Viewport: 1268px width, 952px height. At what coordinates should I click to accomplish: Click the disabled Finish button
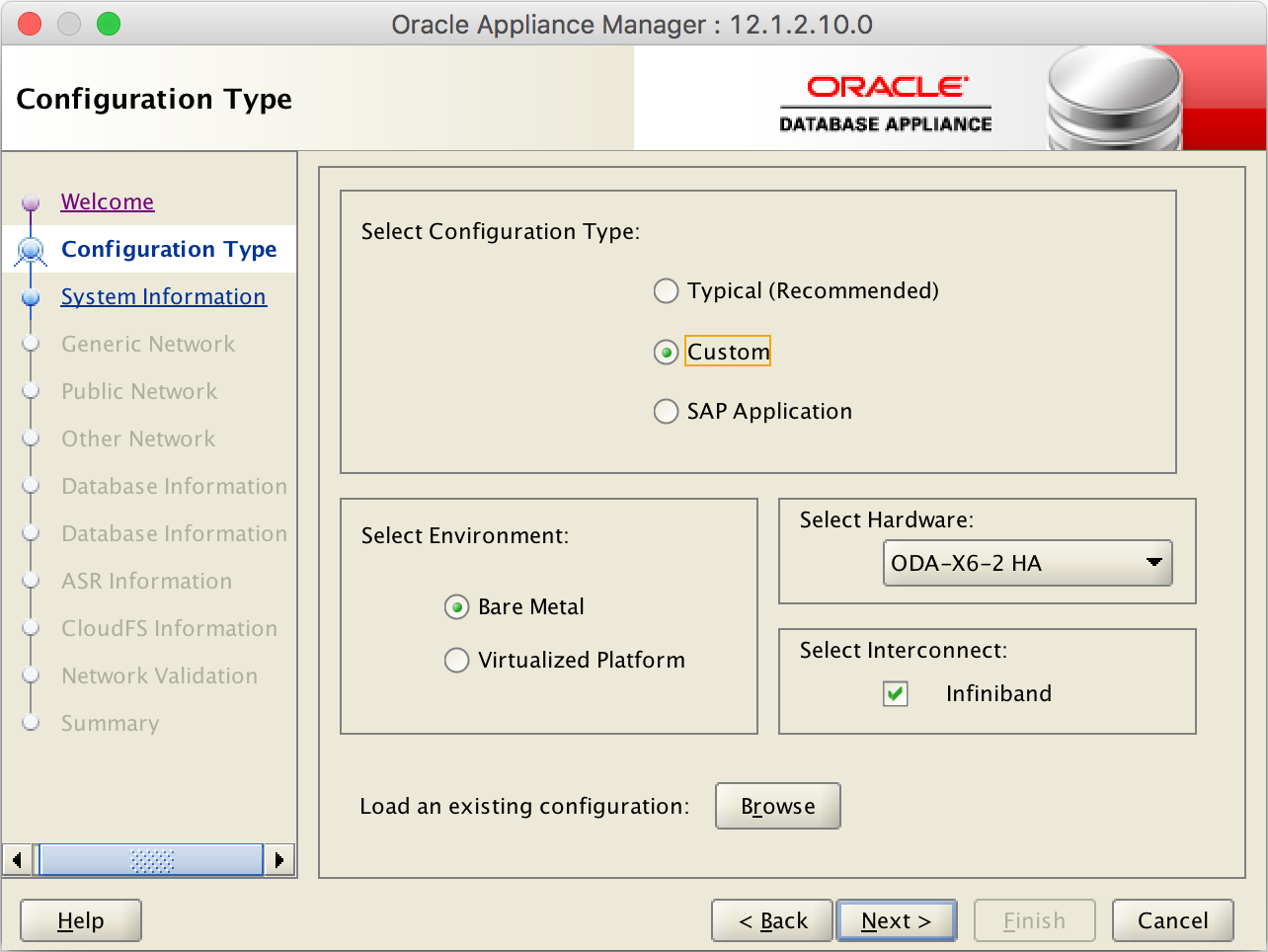coord(1035,920)
